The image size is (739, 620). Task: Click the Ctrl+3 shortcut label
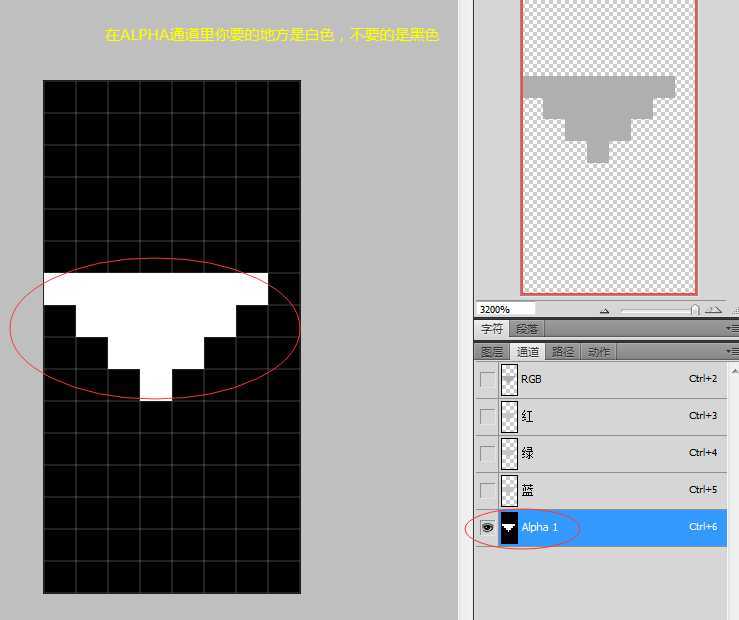pyautogui.click(x=703, y=416)
